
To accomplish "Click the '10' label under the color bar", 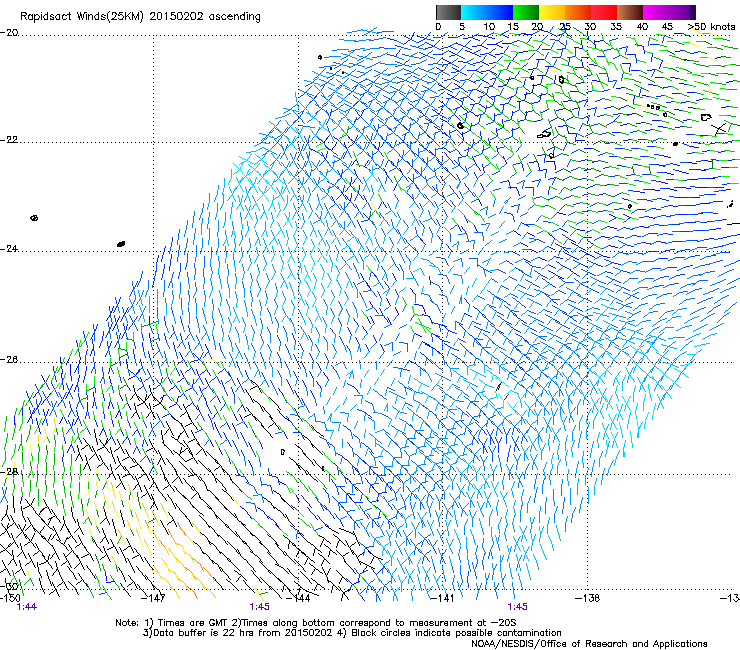I will click(489, 27).
